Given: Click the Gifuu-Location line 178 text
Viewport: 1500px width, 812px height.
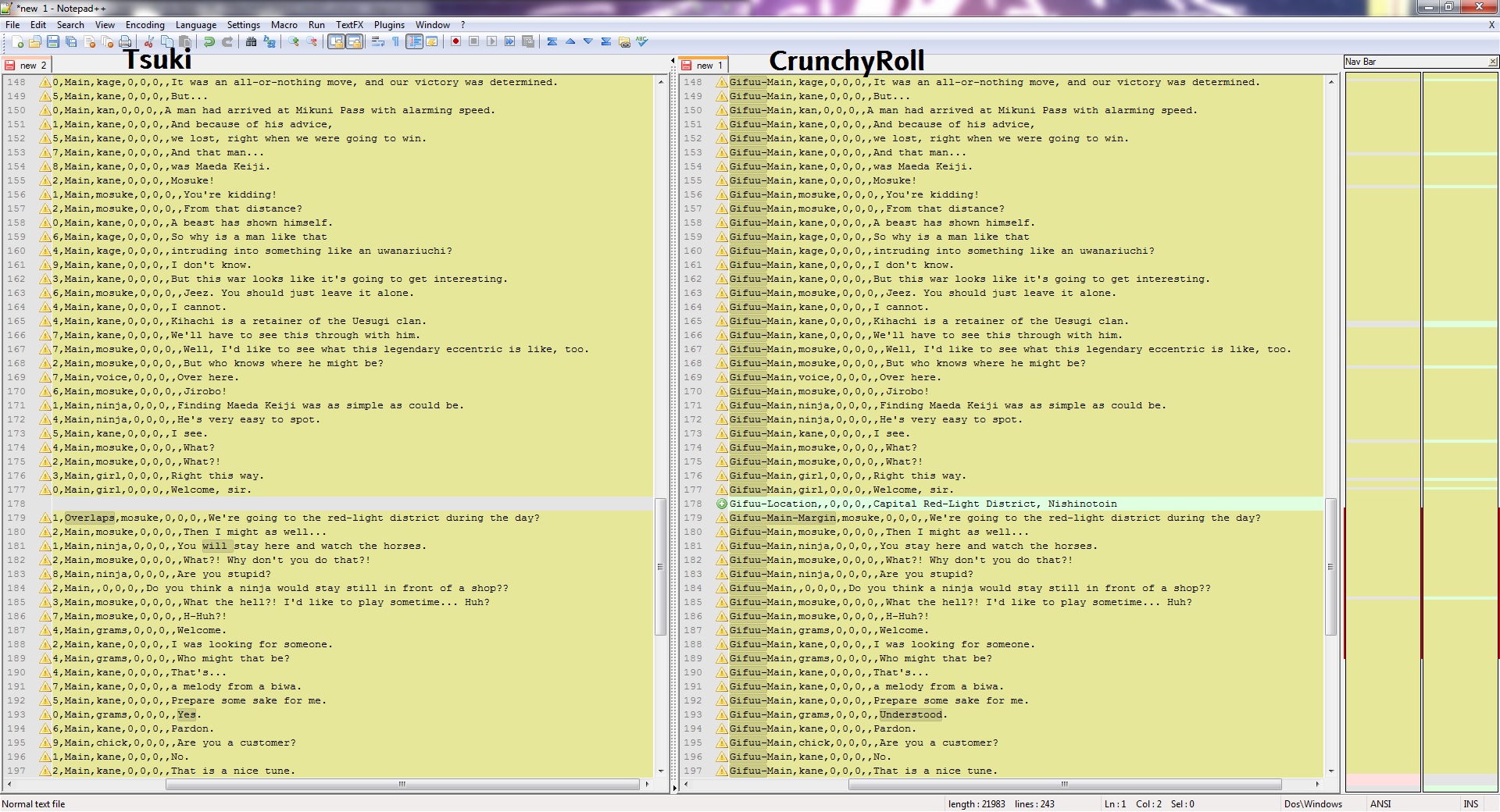Looking at the screenshot, I should pyautogui.click(x=923, y=504).
